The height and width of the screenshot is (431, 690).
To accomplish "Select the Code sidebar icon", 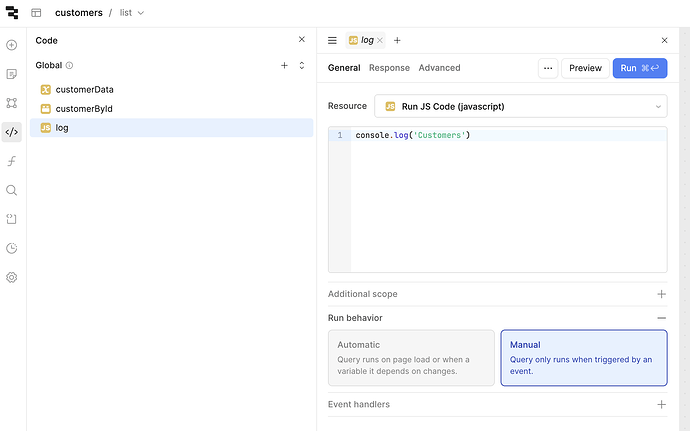I will [12, 132].
